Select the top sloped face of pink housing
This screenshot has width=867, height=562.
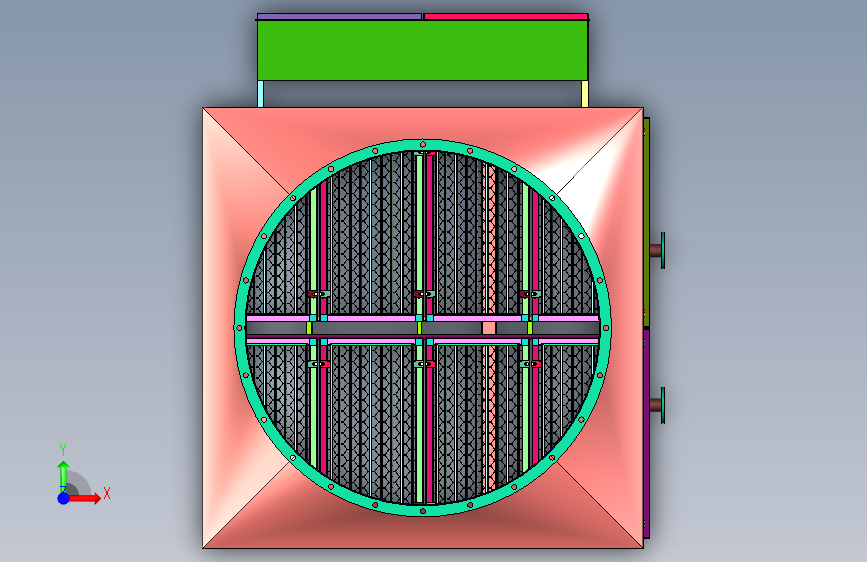423,123
